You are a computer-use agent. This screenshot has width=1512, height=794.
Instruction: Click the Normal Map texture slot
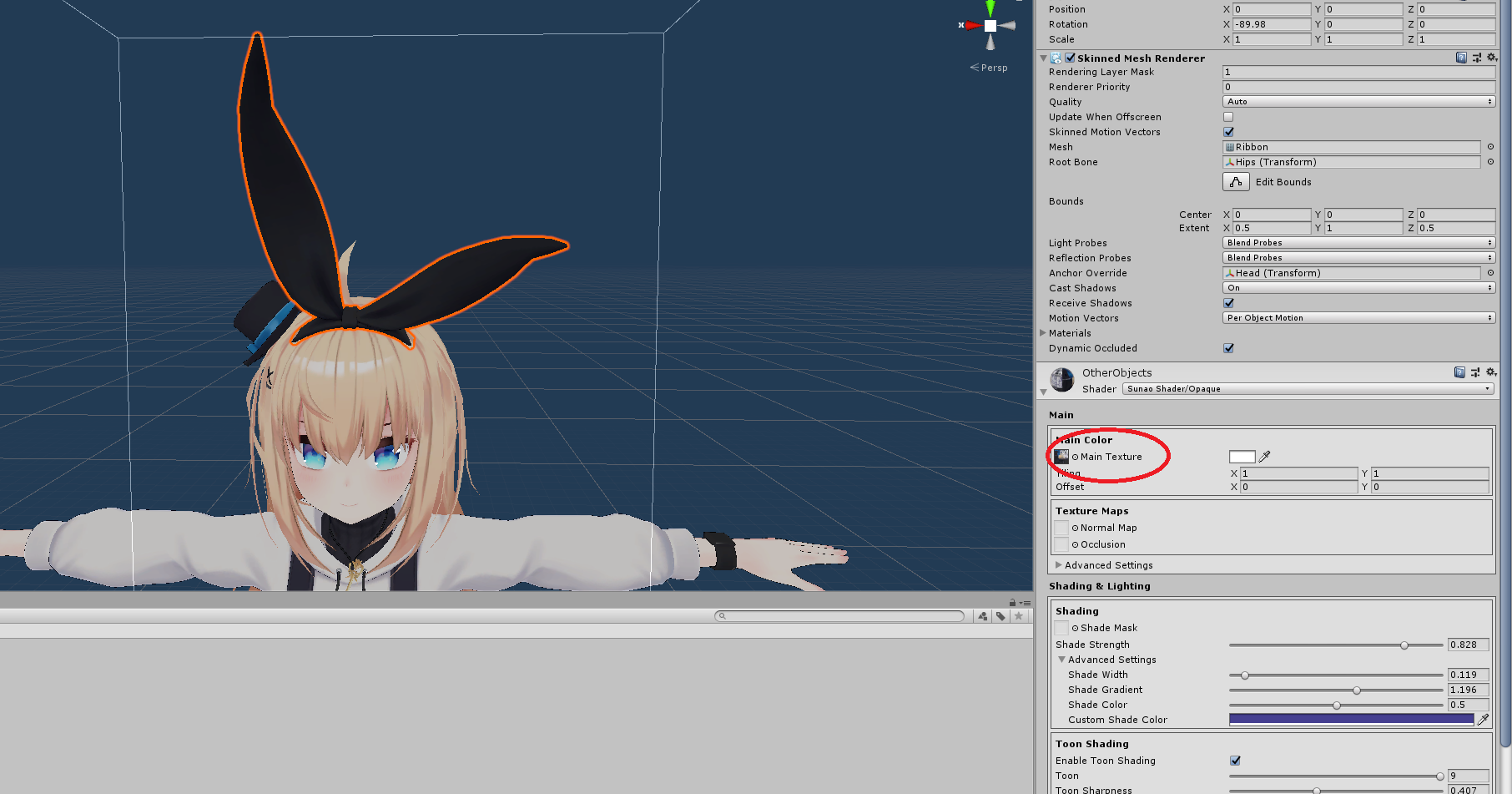pos(1061,528)
